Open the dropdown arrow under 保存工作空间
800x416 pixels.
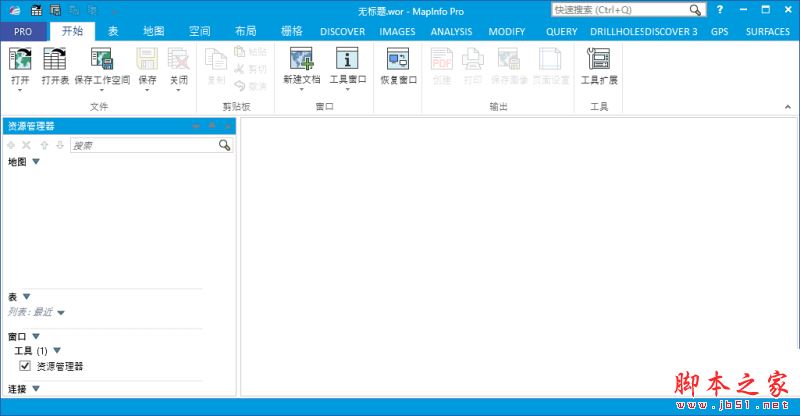point(102,90)
